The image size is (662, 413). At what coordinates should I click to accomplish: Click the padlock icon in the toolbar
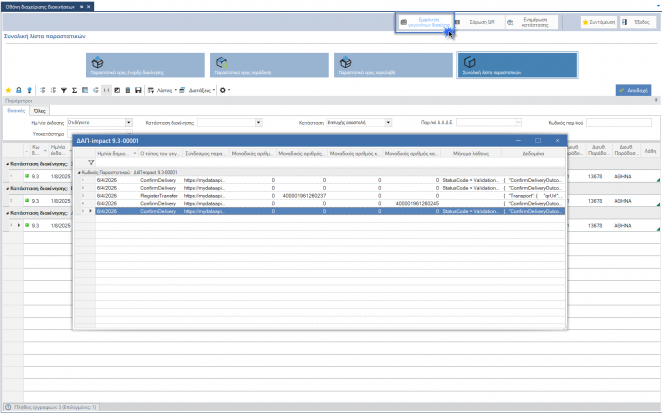19,90
